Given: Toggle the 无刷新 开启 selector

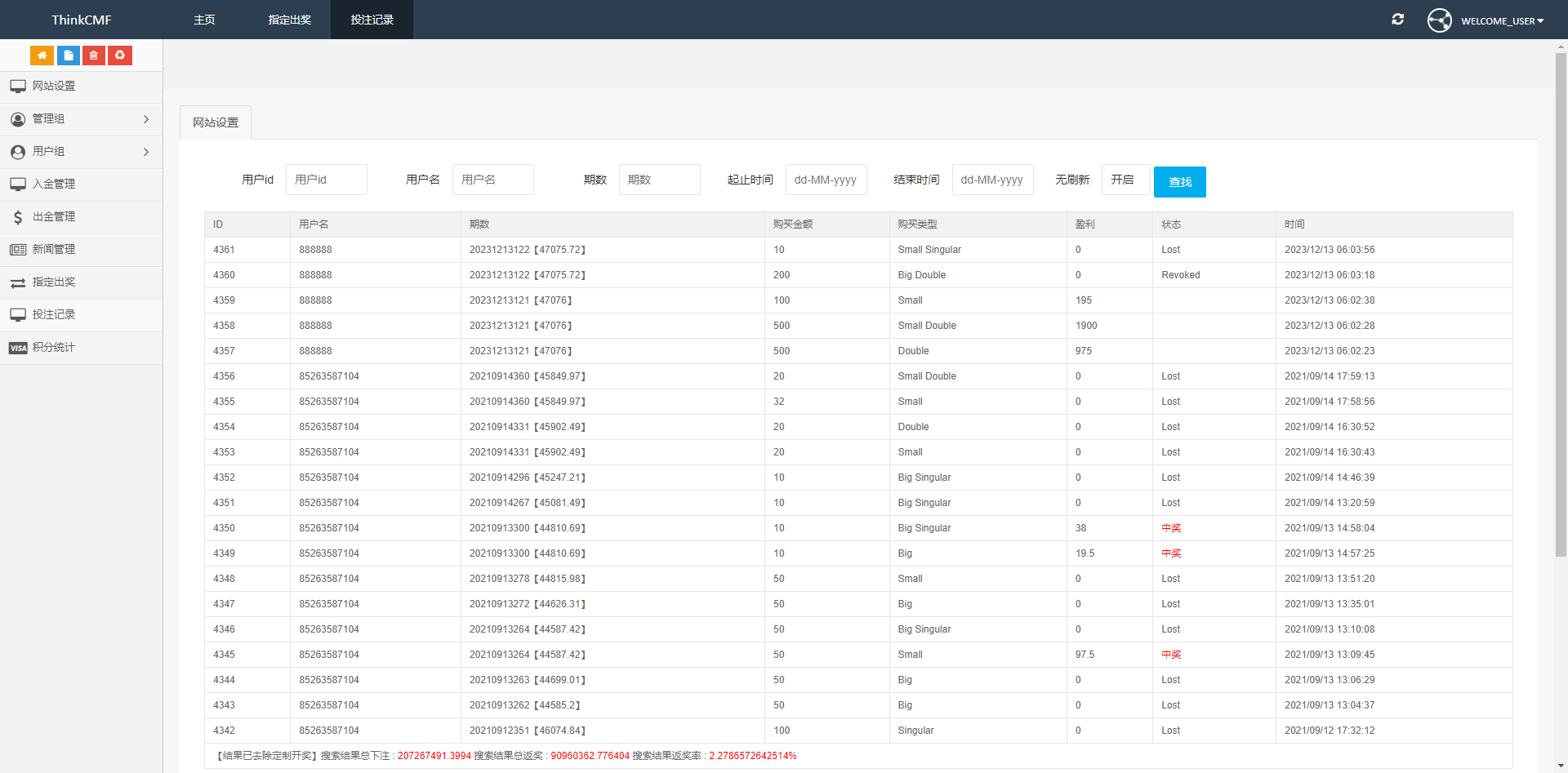Looking at the screenshot, I should pos(1125,180).
